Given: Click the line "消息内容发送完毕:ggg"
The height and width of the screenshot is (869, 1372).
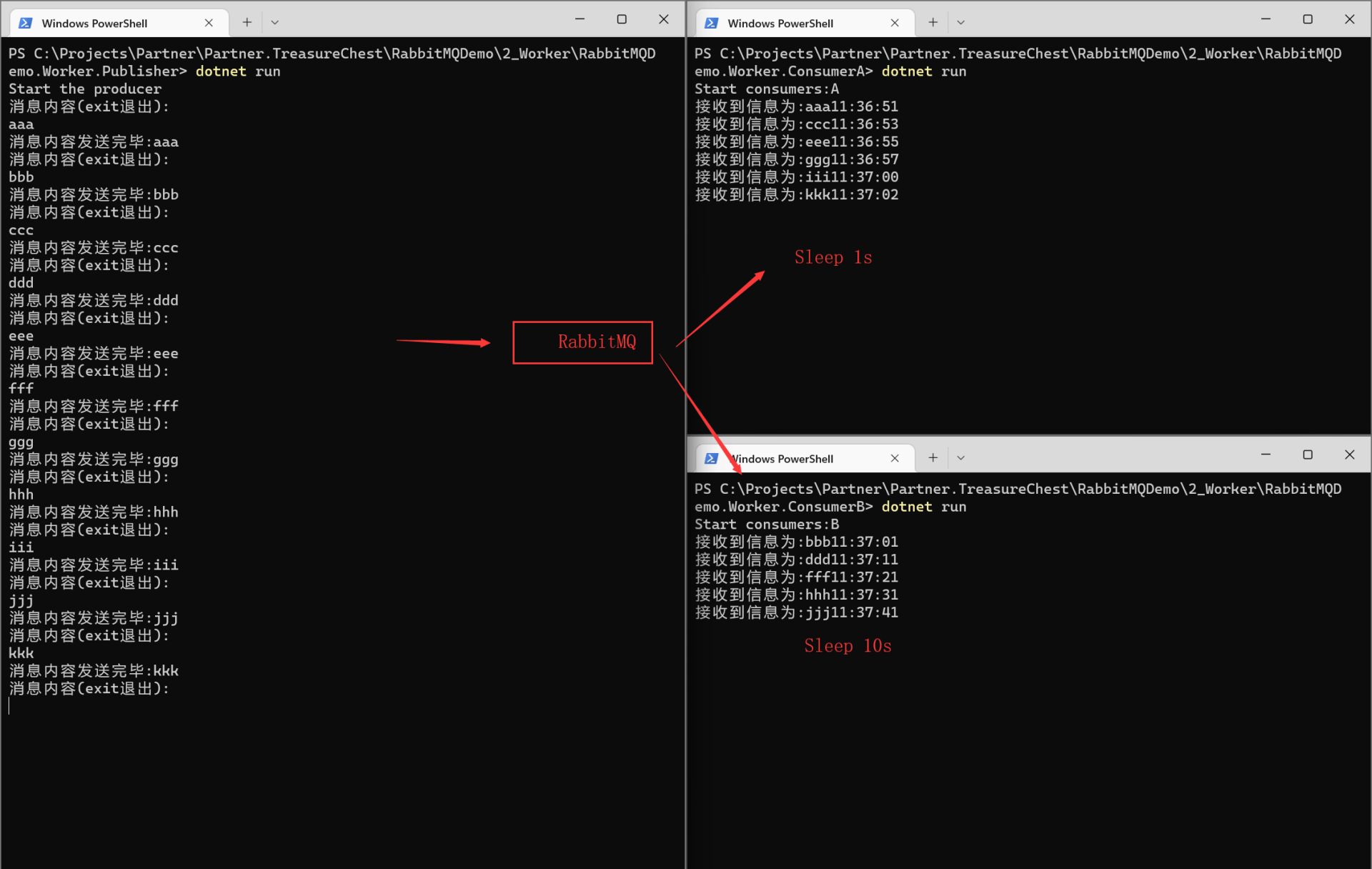Looking at the screenshot, I should (94, 459).
